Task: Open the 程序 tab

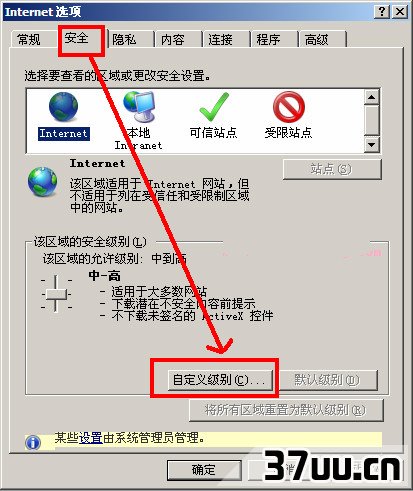Action: pos(268,39)
